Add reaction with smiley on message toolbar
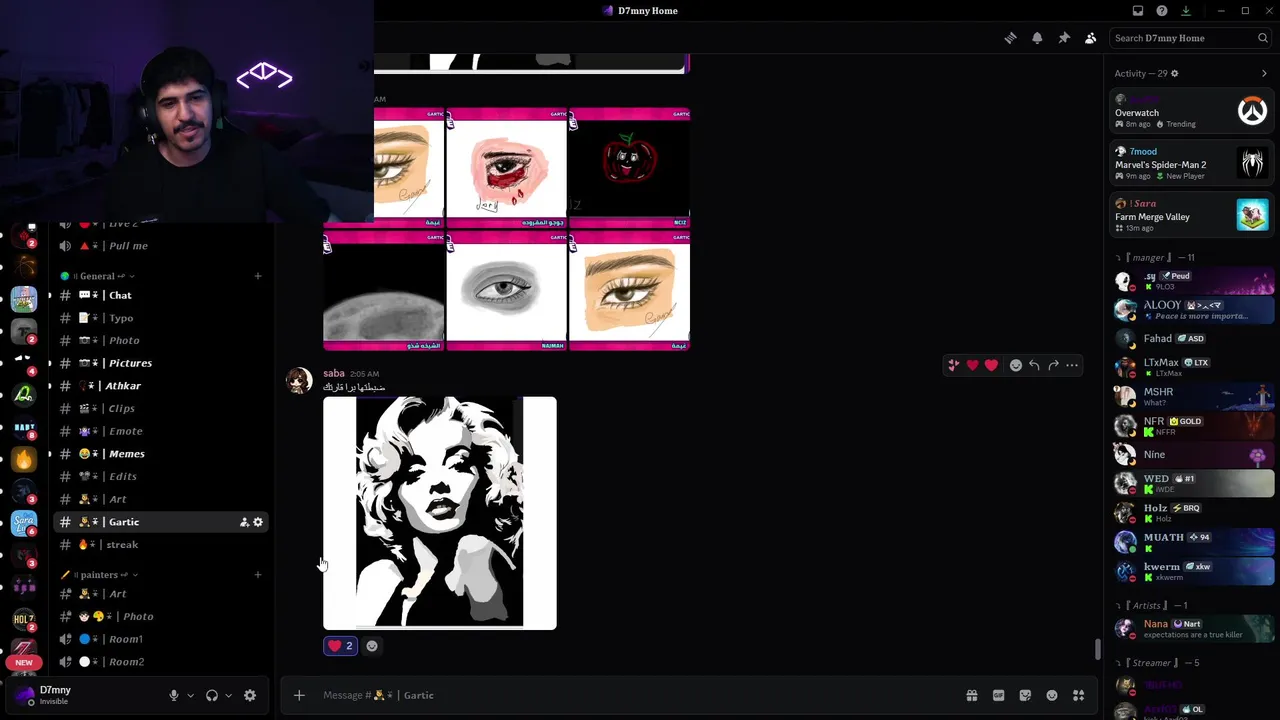Screen dimensions: 1280x720 (1015, 365)
